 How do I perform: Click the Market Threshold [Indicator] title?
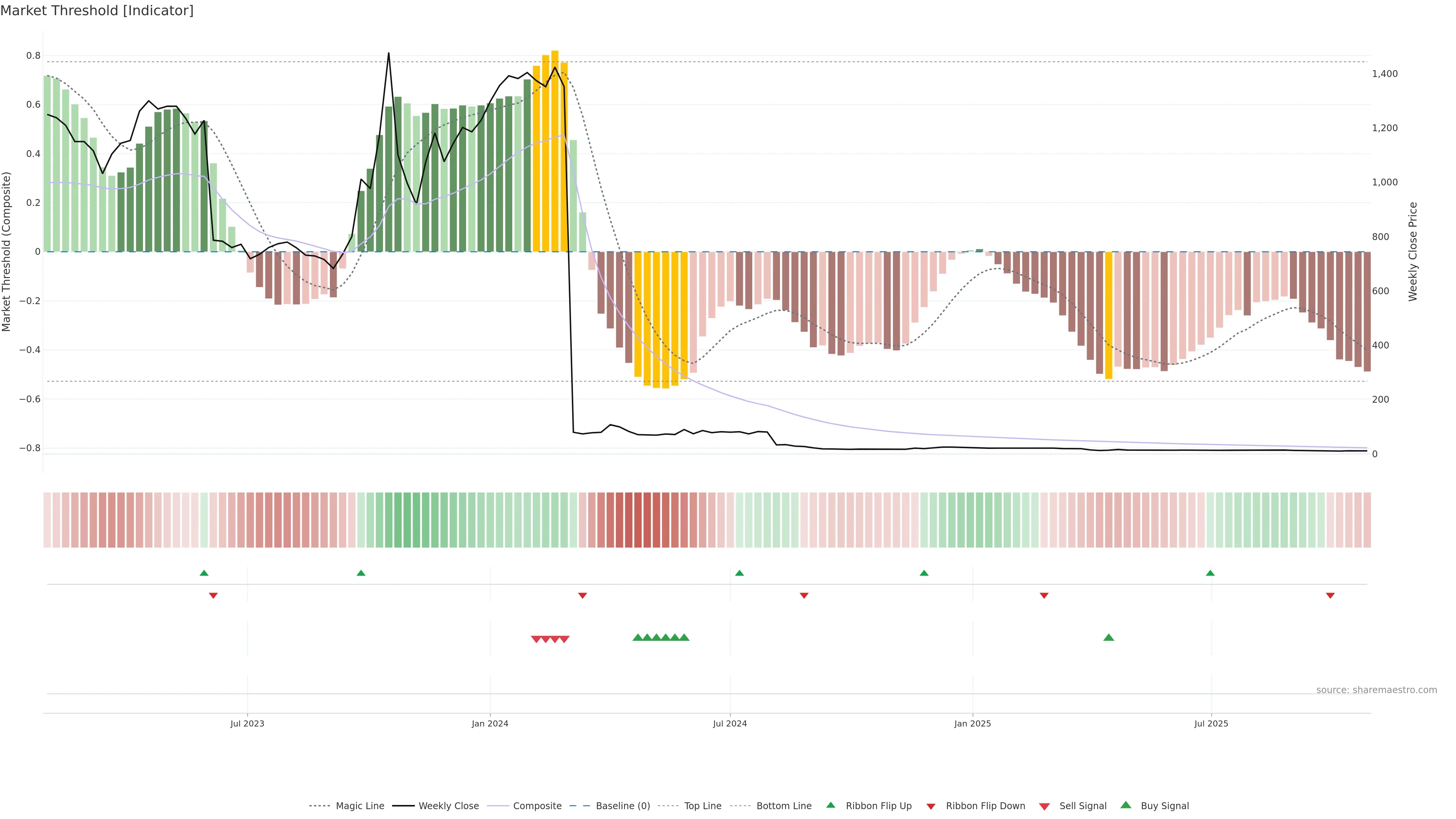[x=97, y=11]
